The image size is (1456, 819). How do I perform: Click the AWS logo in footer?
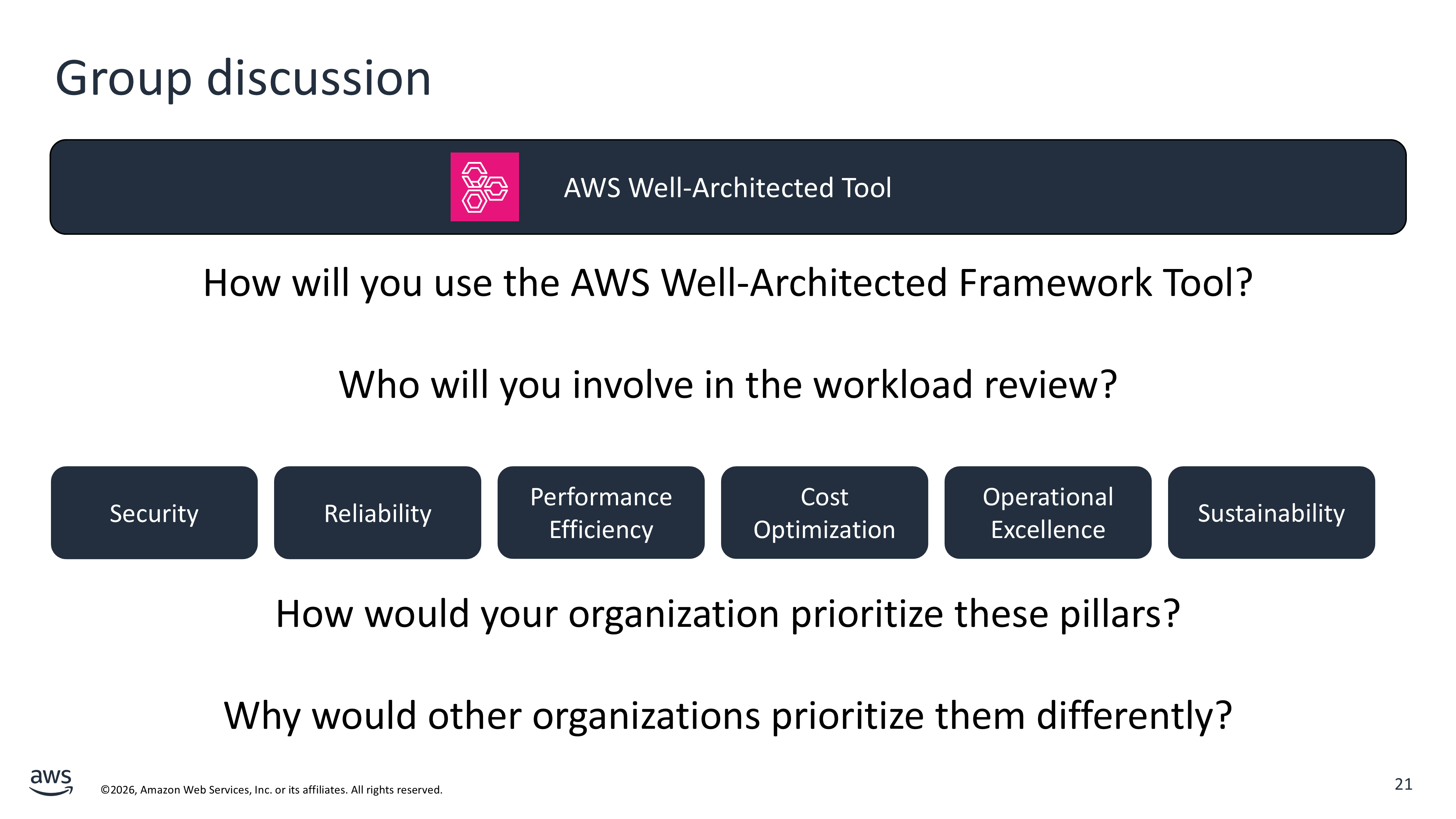pyautogui.click(x=51, y=782)
